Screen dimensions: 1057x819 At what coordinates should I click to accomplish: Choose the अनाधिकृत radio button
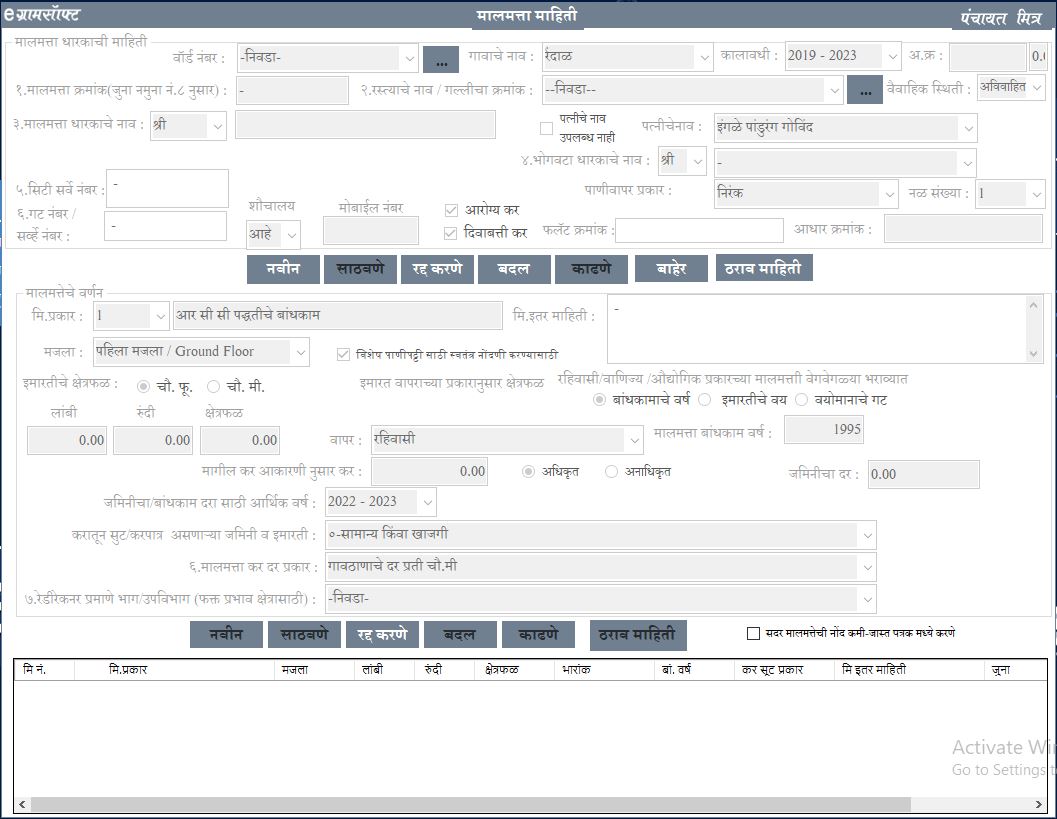click(612, 471)
